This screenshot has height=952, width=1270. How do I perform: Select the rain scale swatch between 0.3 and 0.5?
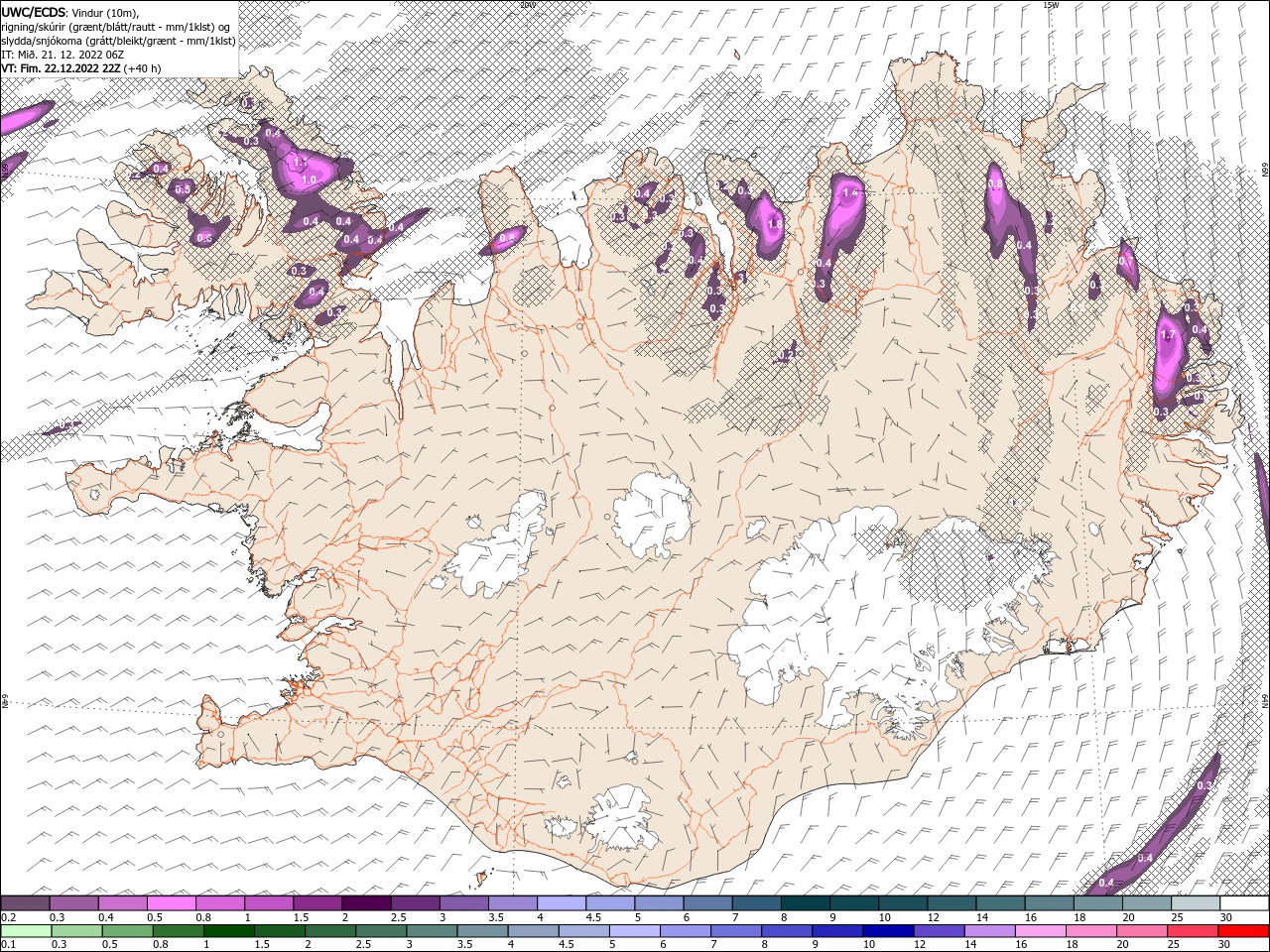(76, 931)
